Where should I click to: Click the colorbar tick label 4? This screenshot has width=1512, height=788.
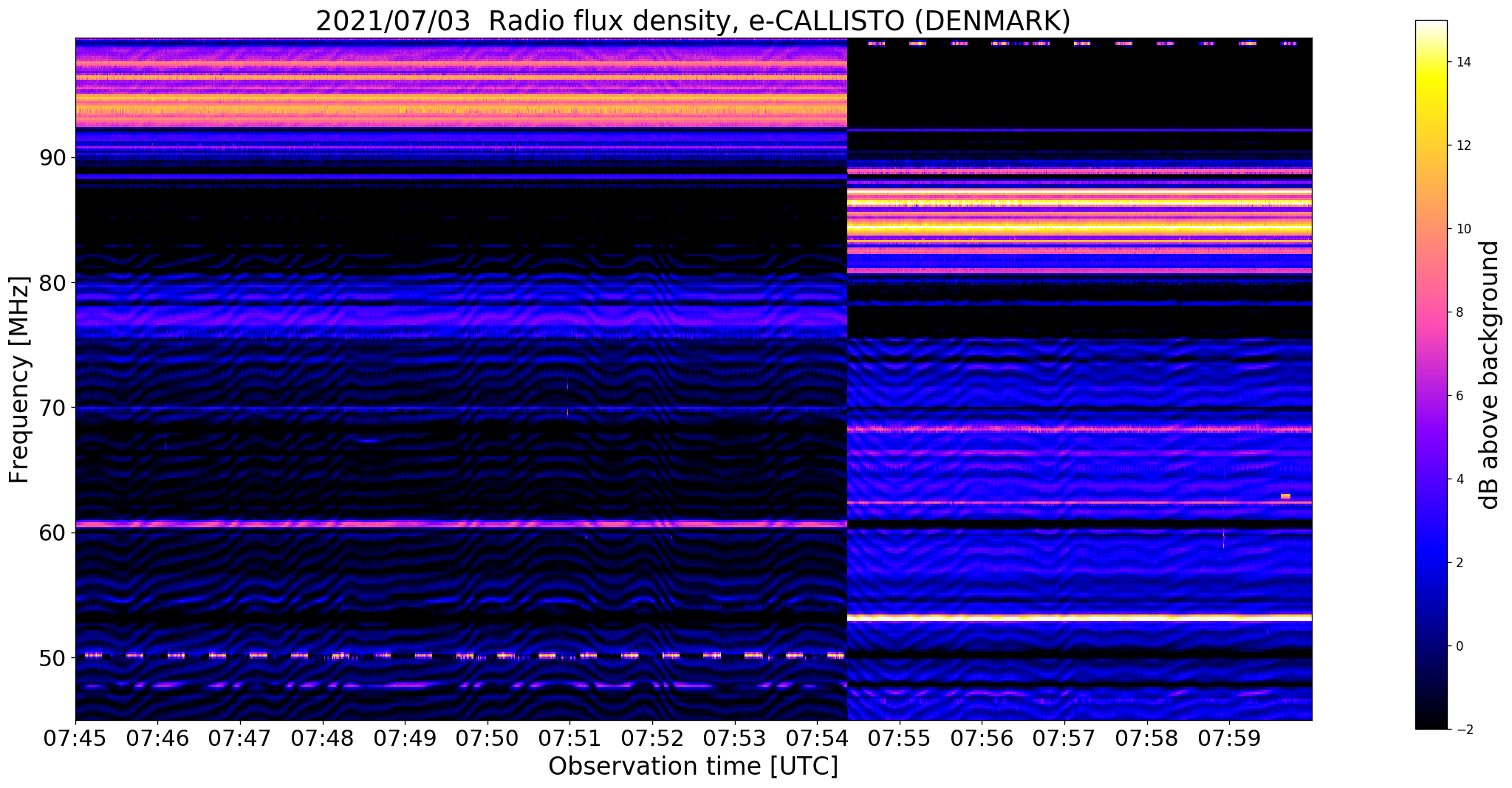pyautogui.click(x=1459, y=479)
